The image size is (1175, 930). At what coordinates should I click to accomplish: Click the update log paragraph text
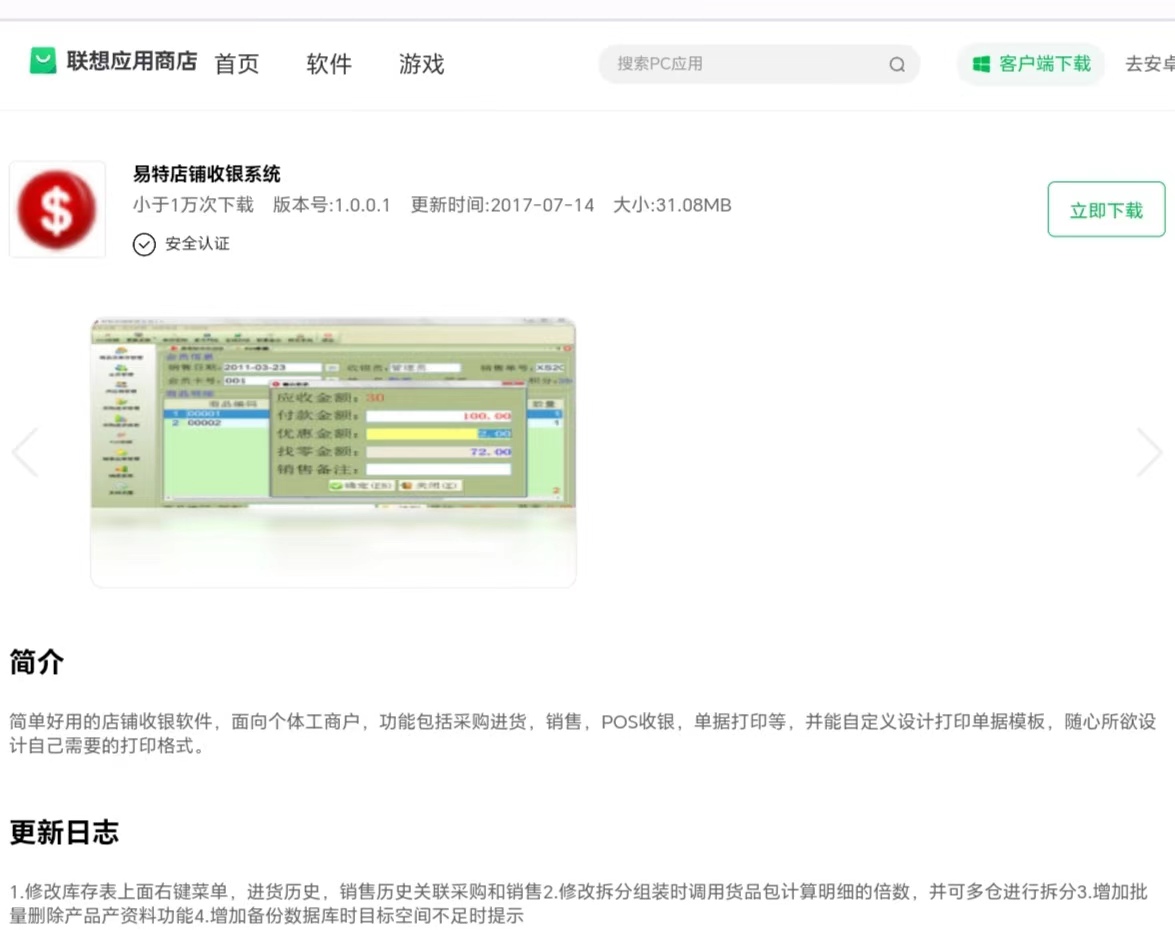(579, 903)
